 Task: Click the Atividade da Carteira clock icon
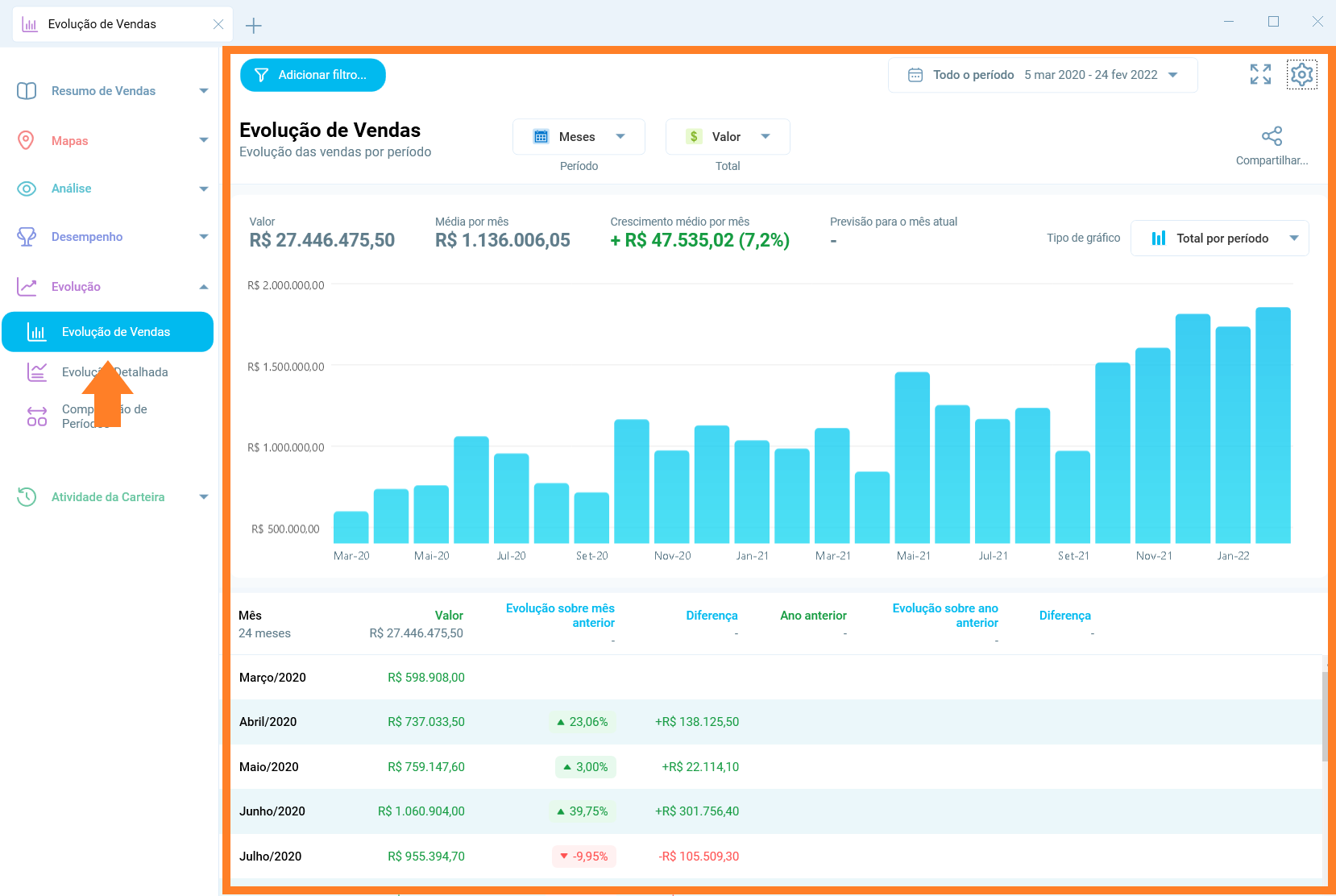coord(27,496)
